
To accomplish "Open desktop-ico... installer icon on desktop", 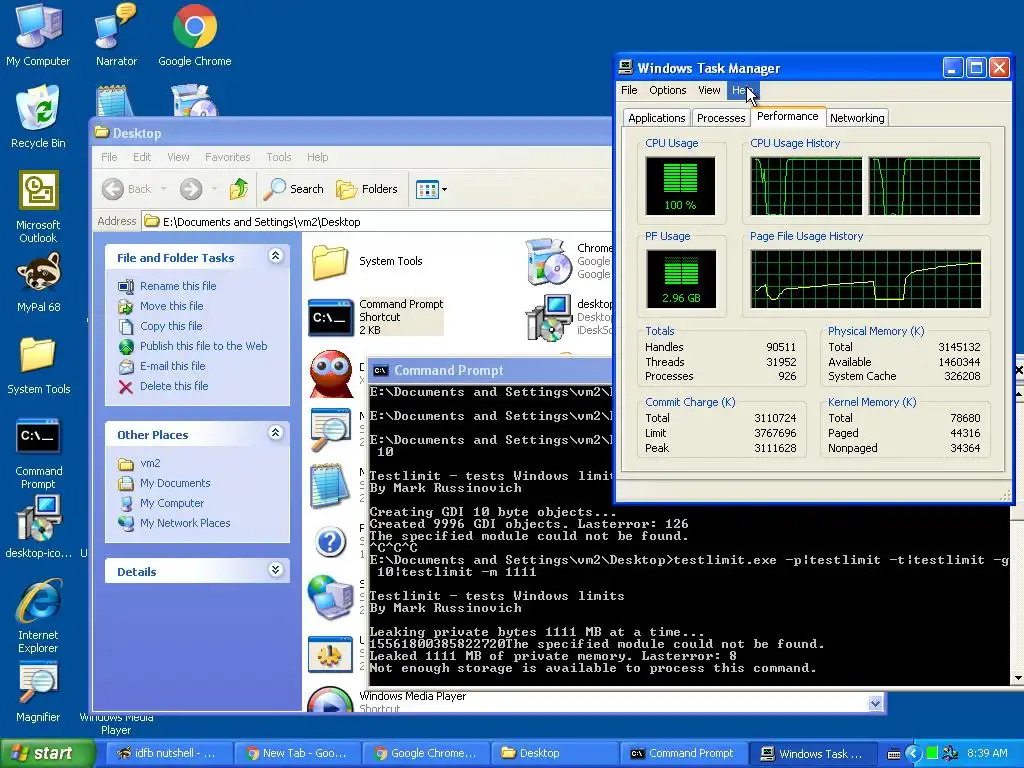I will point(39,528).
